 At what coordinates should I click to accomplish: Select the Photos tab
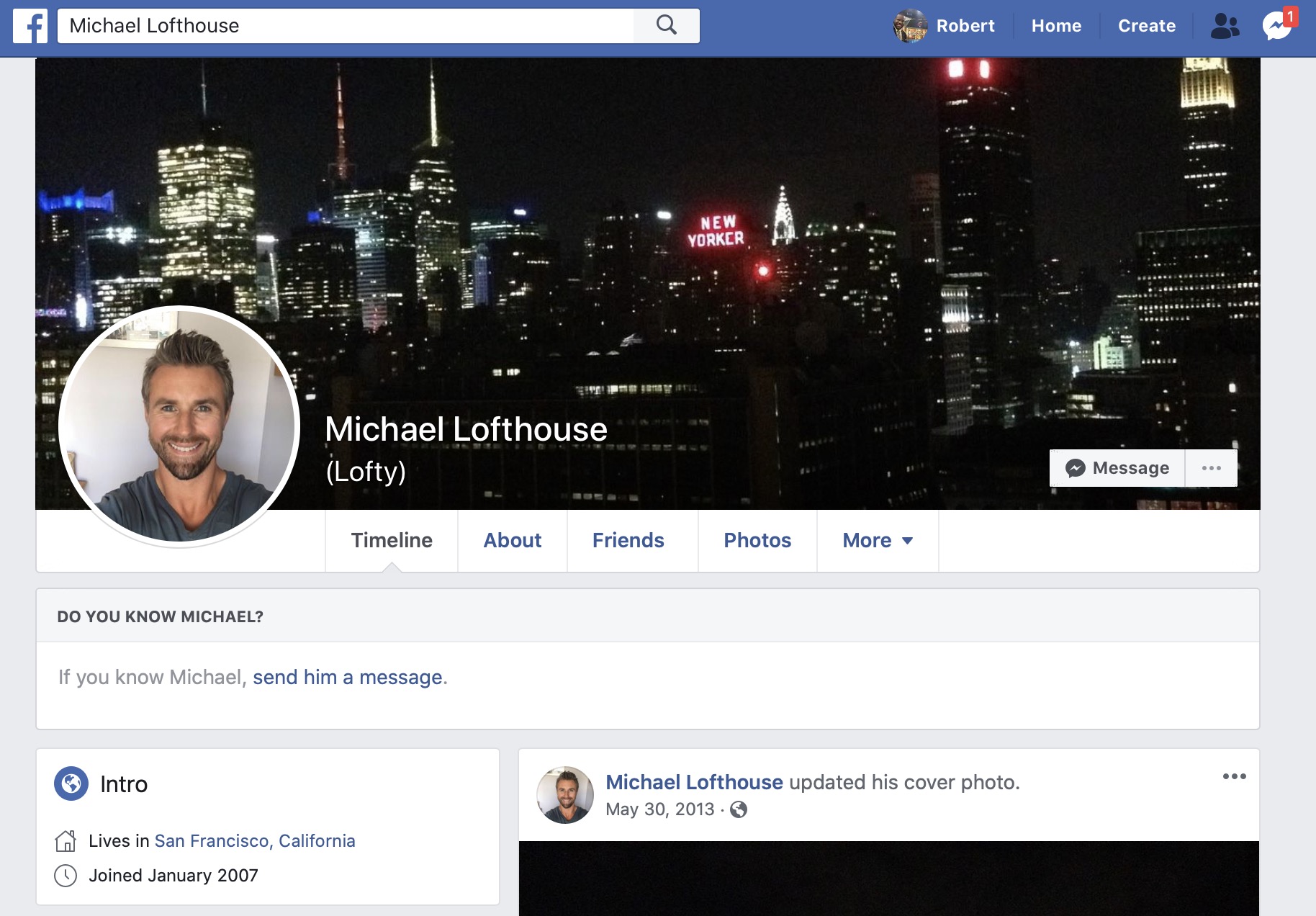click(757, 541)
